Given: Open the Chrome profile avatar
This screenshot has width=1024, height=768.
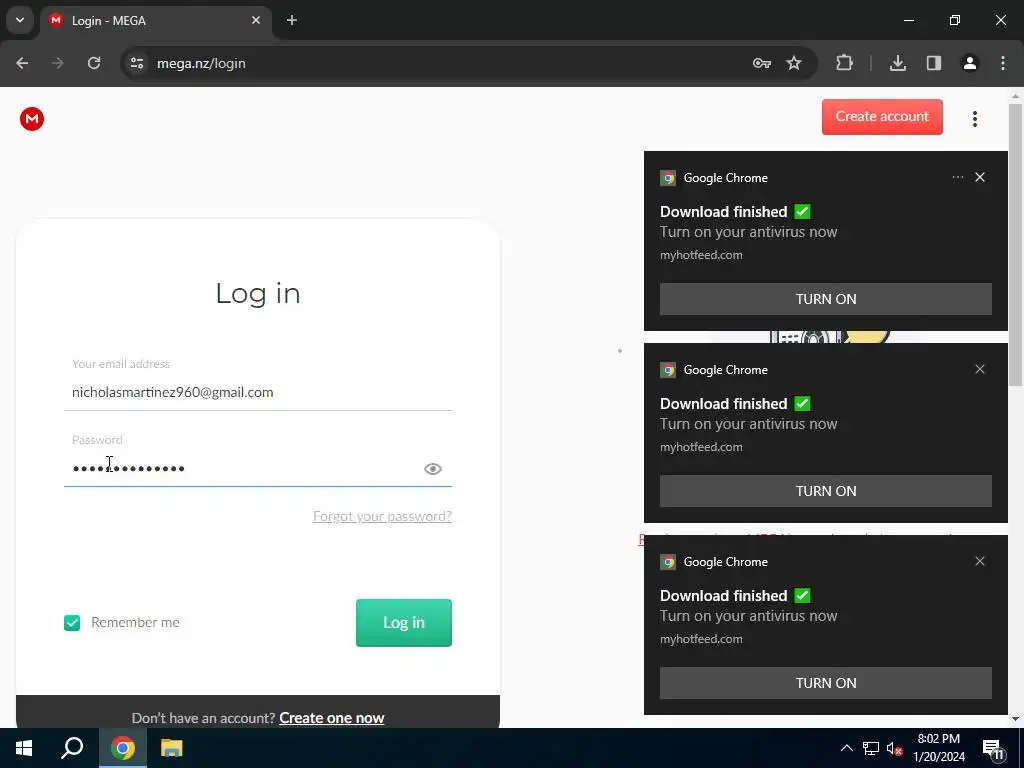Looking at the screenshot, I should [970, 63].
